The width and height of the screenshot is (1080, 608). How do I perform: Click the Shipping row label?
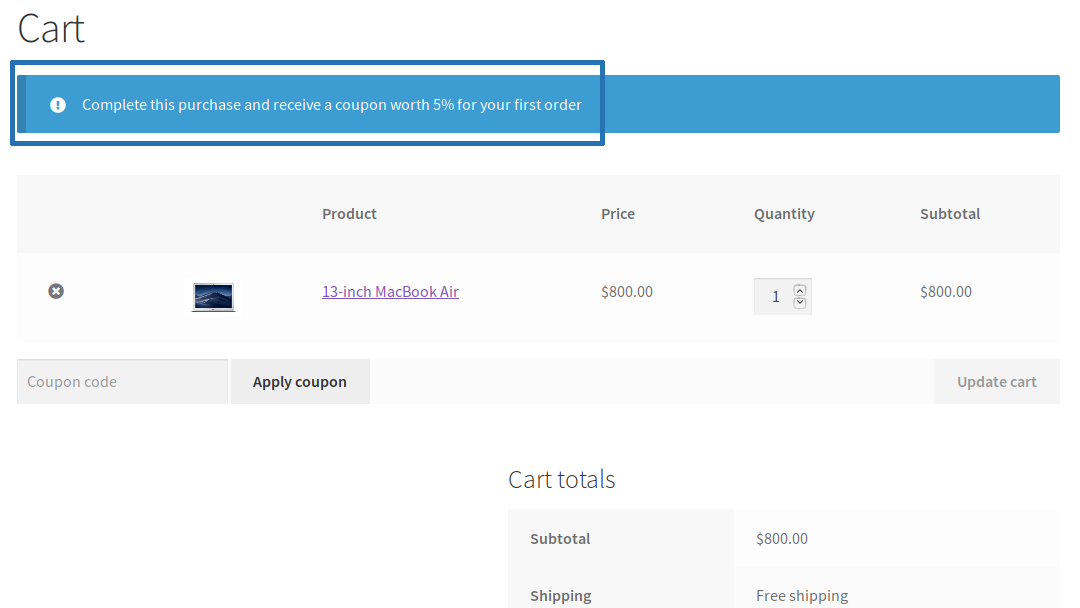(x=560, y=595)
